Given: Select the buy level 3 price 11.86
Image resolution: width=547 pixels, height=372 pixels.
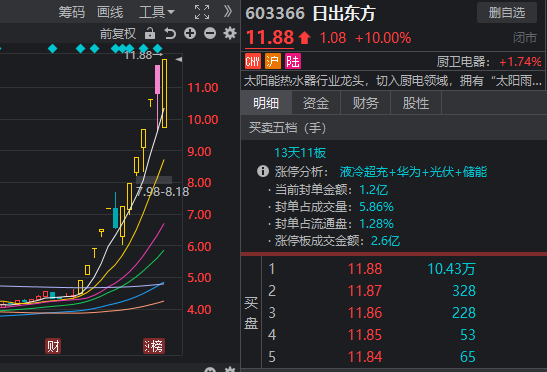Looking at the screenshot, I should tap(365, 313).
